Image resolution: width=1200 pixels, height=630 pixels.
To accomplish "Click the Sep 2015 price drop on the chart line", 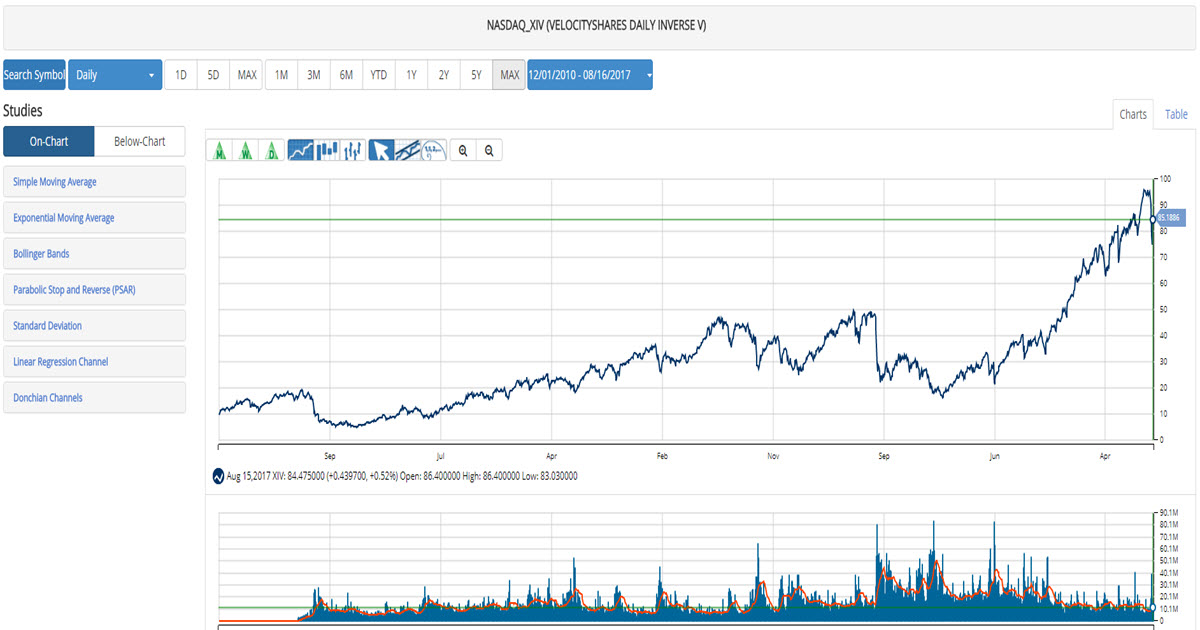I will (876, 345).
